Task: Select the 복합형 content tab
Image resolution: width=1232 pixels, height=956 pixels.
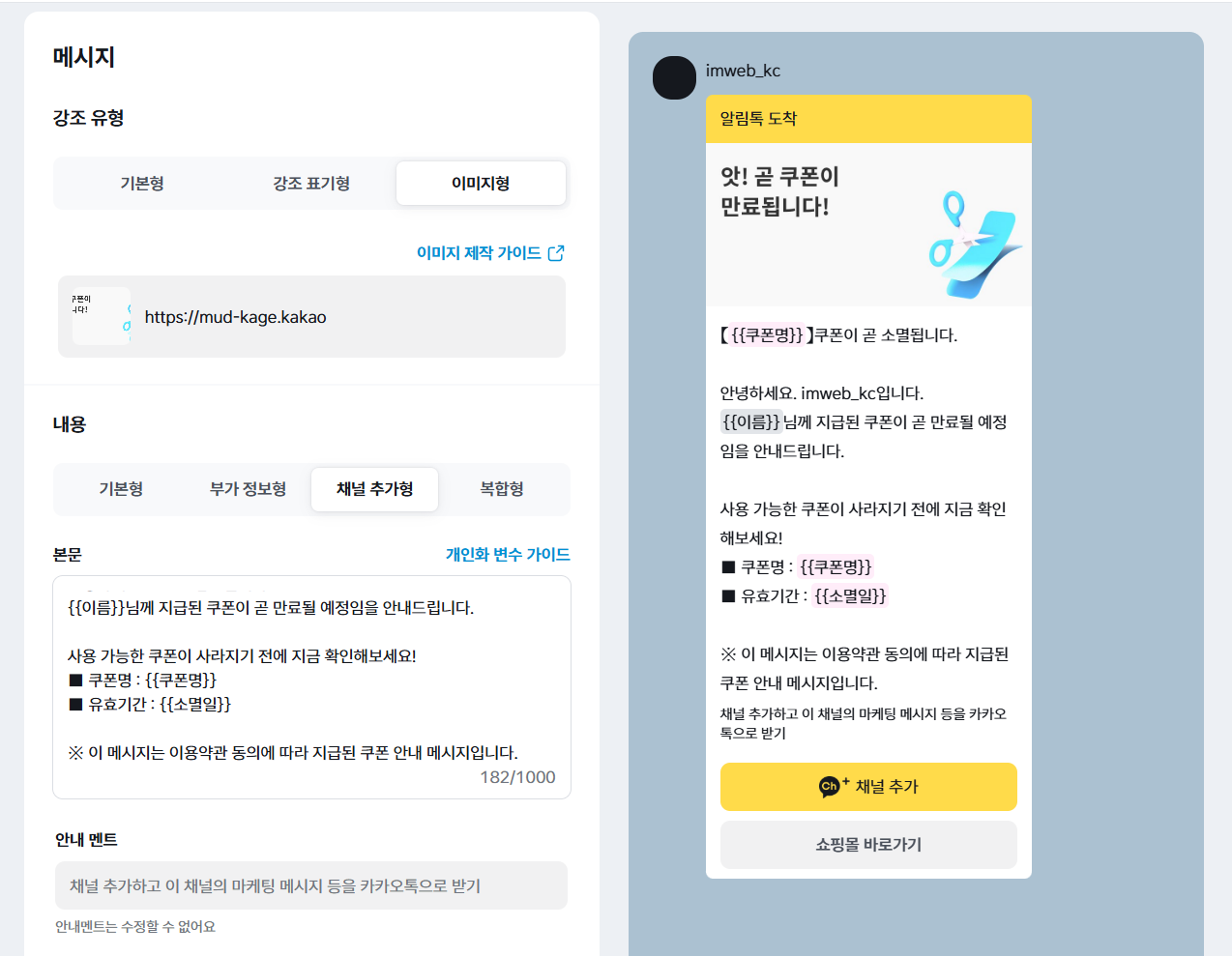Action: tap(502, 489)
